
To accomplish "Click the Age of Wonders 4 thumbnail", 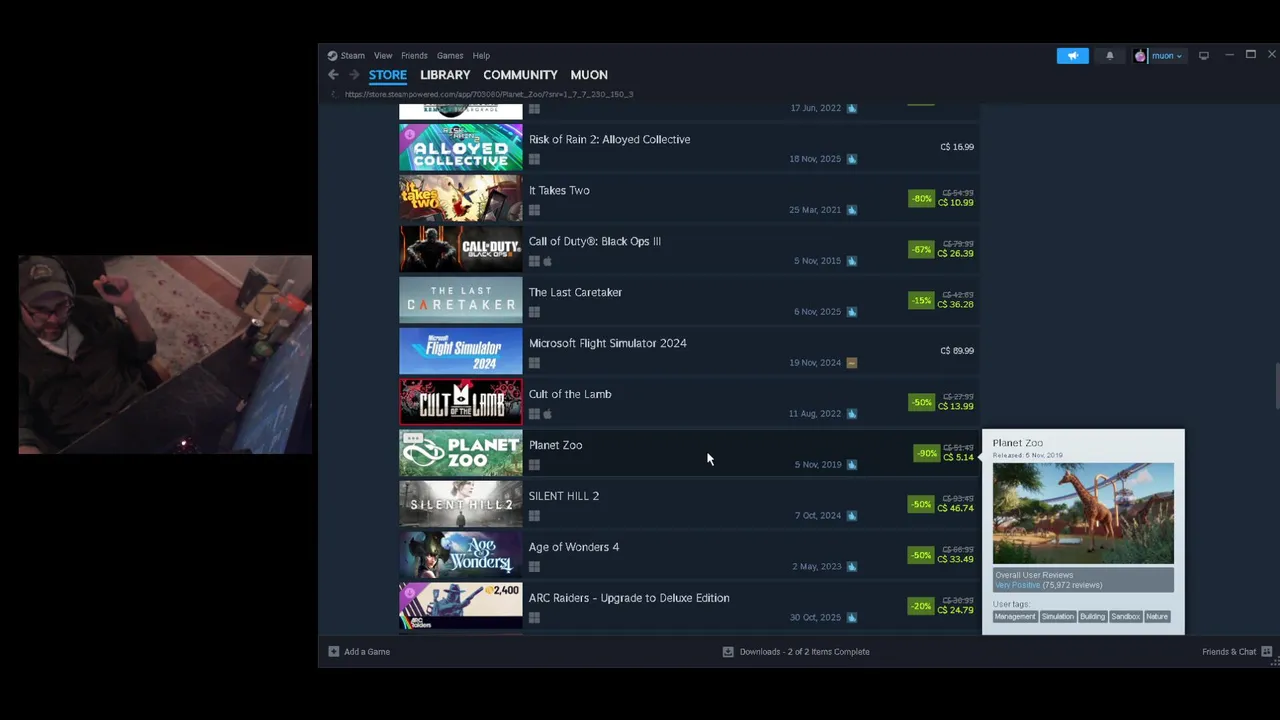I will 460,555.
